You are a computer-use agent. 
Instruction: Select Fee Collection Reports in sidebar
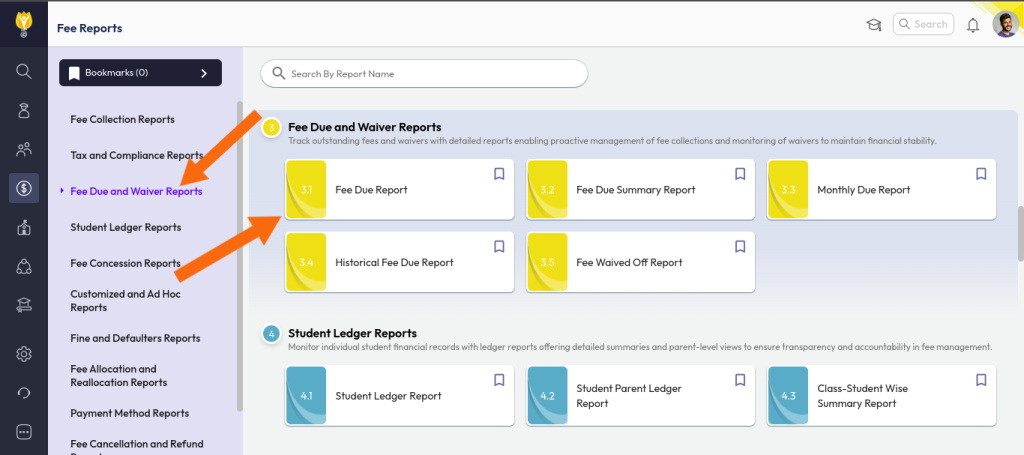pyautogui.click(x=122, y=120)
